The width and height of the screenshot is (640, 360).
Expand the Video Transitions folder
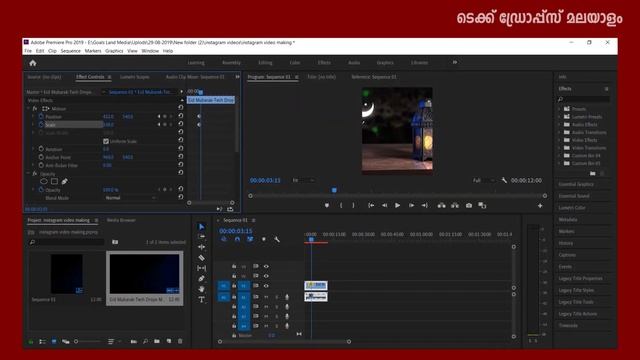tap(560, 148)
